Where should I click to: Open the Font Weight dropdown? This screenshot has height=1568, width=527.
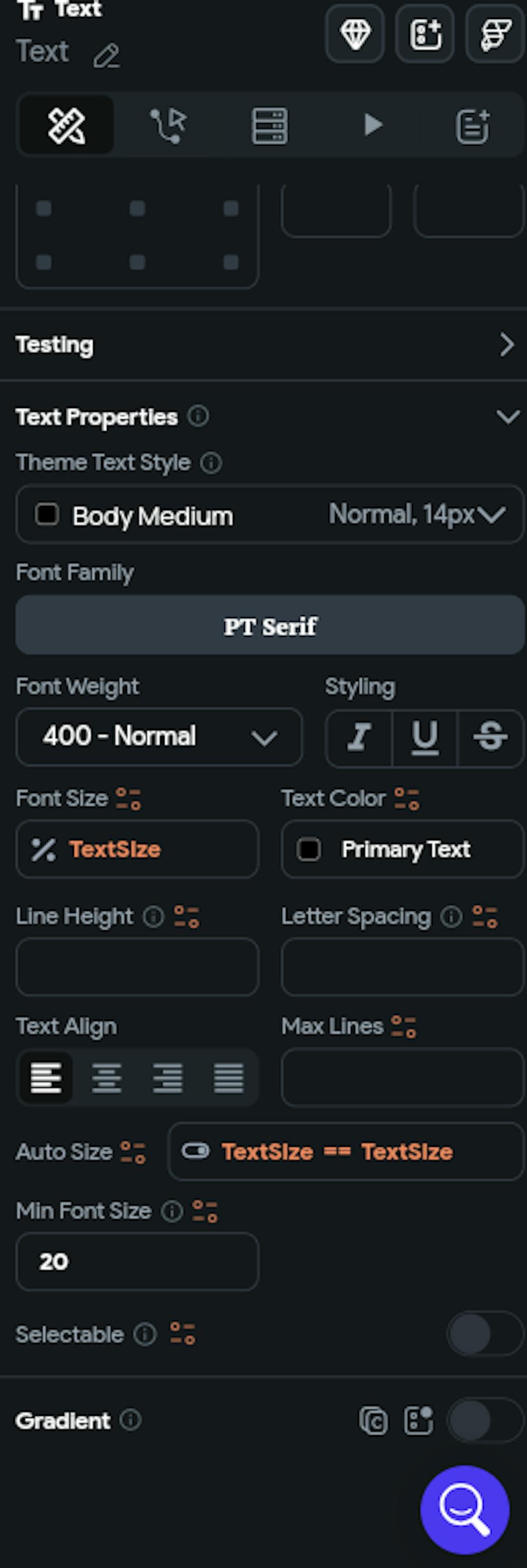[x=159, y=737]
